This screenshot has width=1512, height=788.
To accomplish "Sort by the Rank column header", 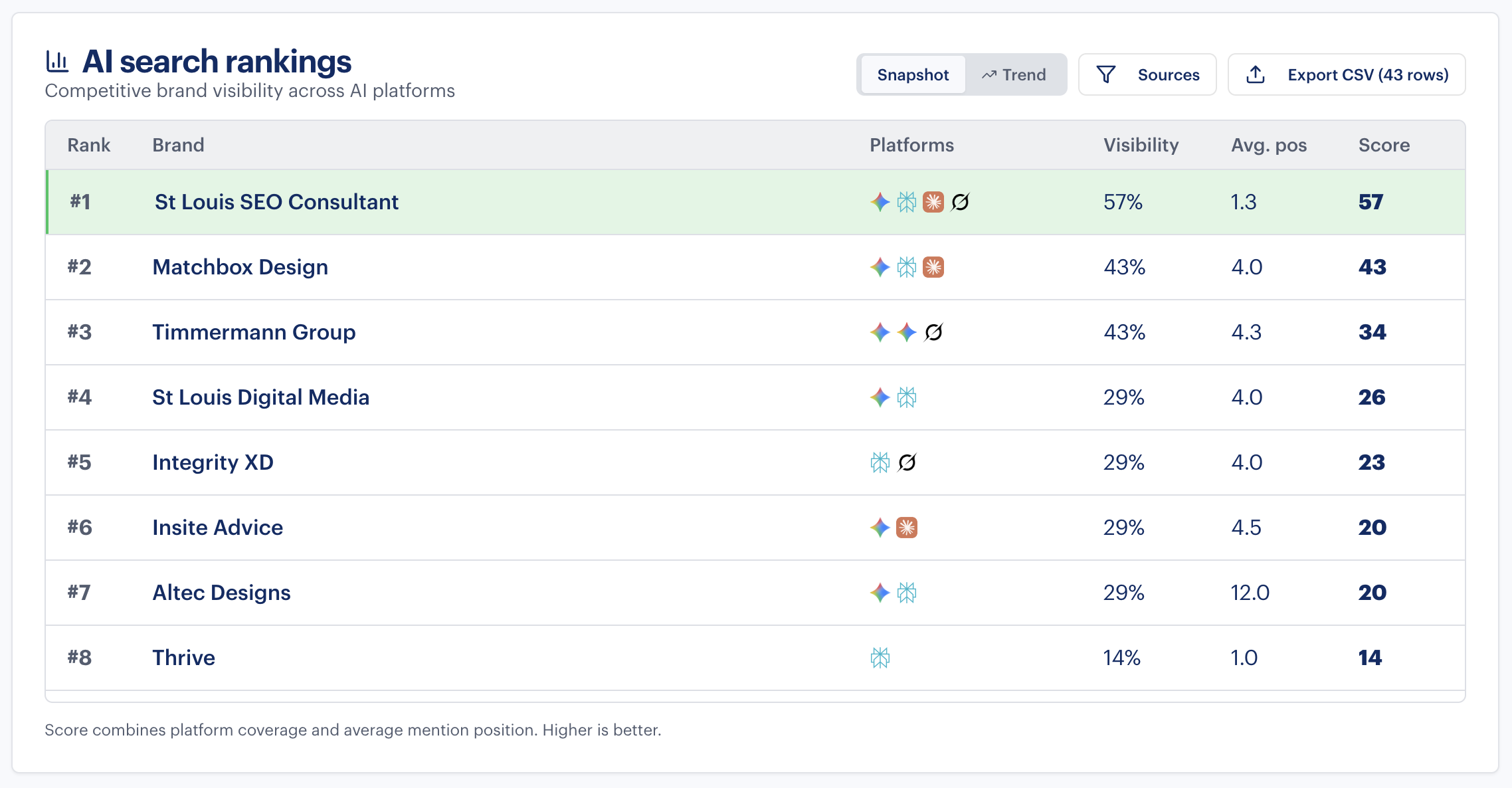I will [x=89, y=145].
